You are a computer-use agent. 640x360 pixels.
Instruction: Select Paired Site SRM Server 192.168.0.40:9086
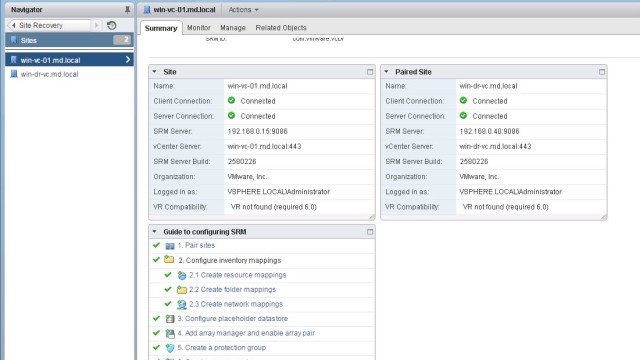point(489,131)
